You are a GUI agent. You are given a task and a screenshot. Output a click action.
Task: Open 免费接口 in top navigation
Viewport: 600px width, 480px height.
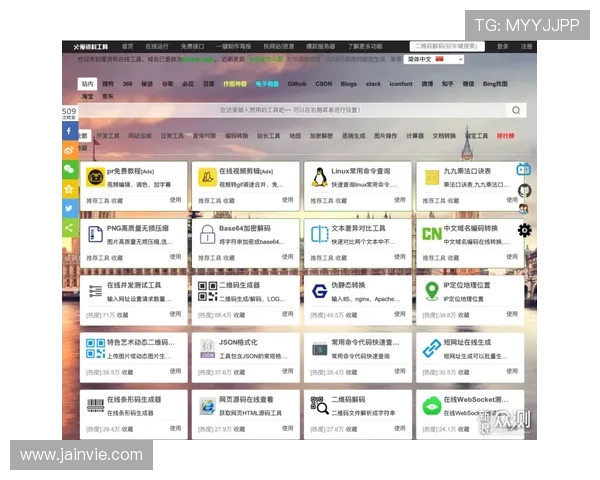192,46
